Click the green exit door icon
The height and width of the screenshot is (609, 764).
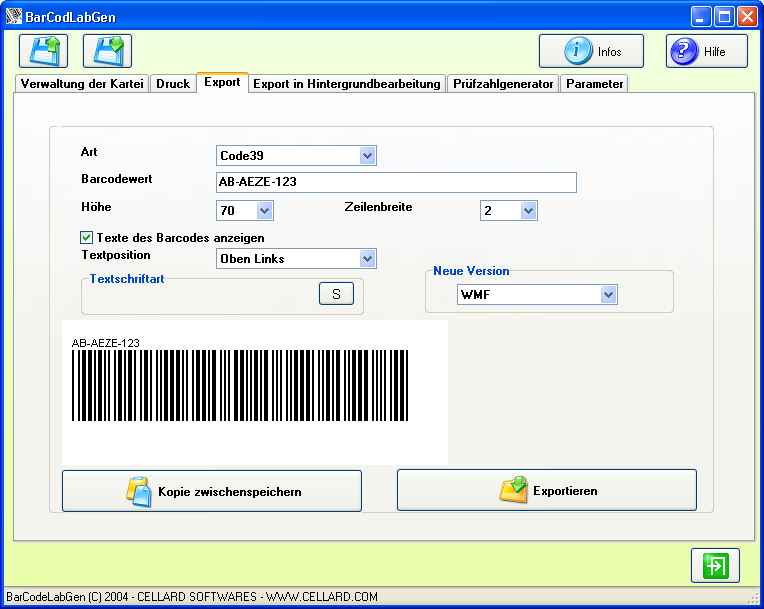click(x=715, y=566)
